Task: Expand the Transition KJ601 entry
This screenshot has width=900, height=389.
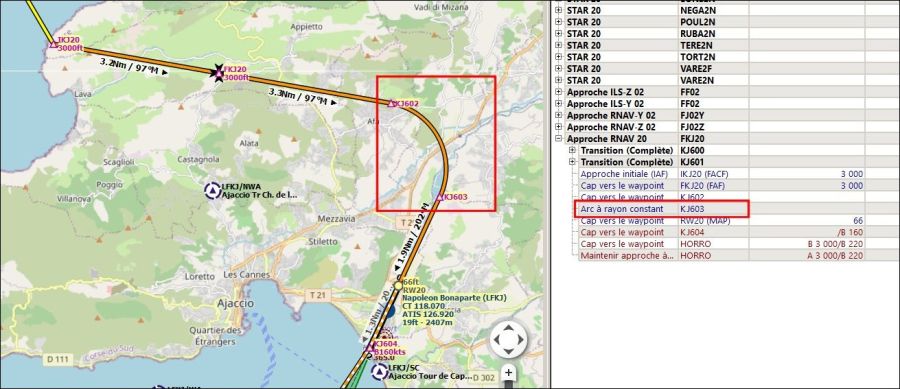Action: (572, 162)
